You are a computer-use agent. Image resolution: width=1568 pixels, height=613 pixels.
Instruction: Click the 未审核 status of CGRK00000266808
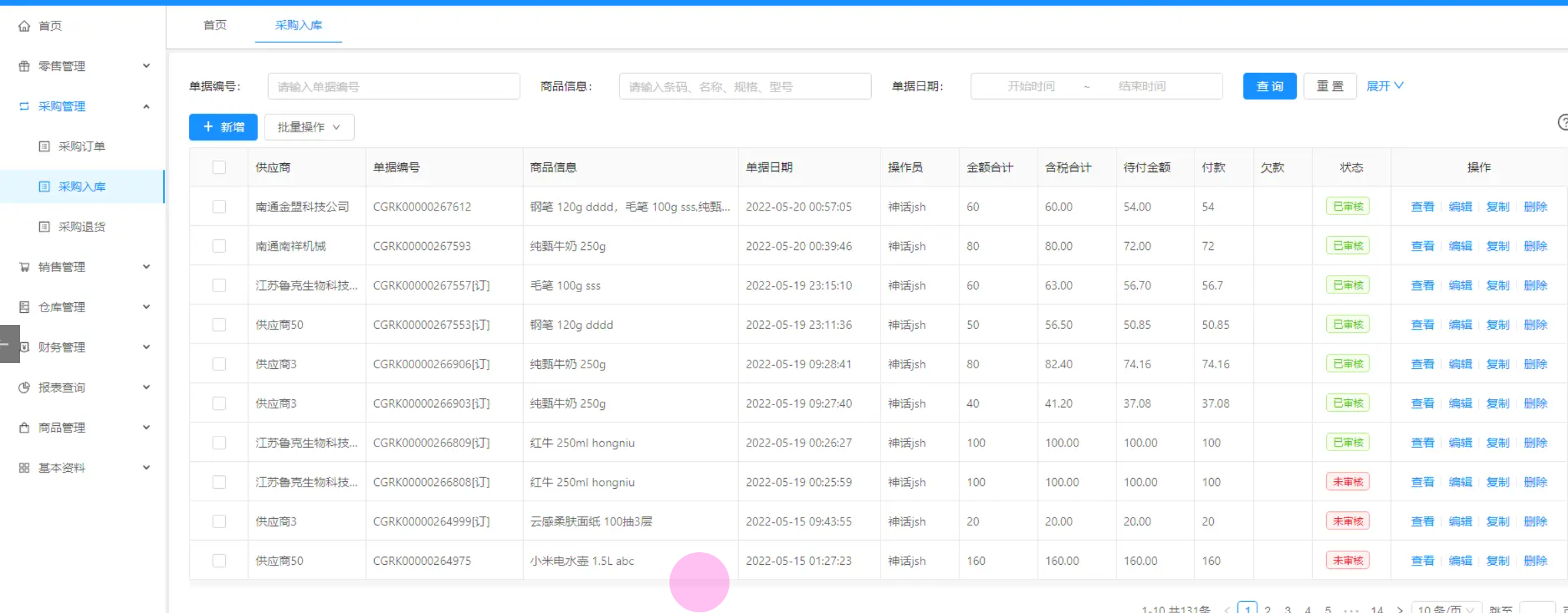pyautogui.click(x=1348, y=482)
